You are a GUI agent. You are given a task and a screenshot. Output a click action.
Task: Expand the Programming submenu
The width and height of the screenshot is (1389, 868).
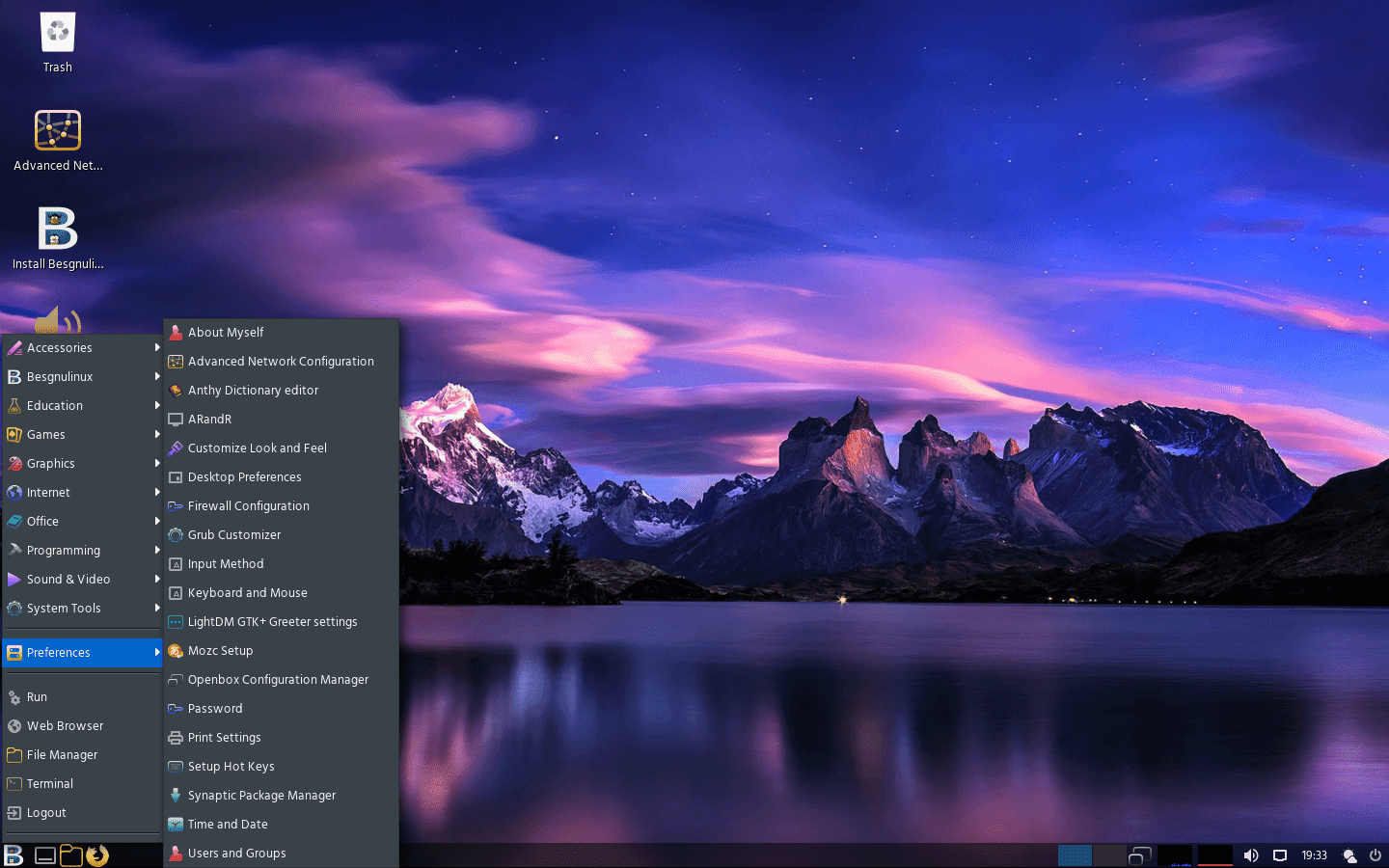tap(83, 551)
